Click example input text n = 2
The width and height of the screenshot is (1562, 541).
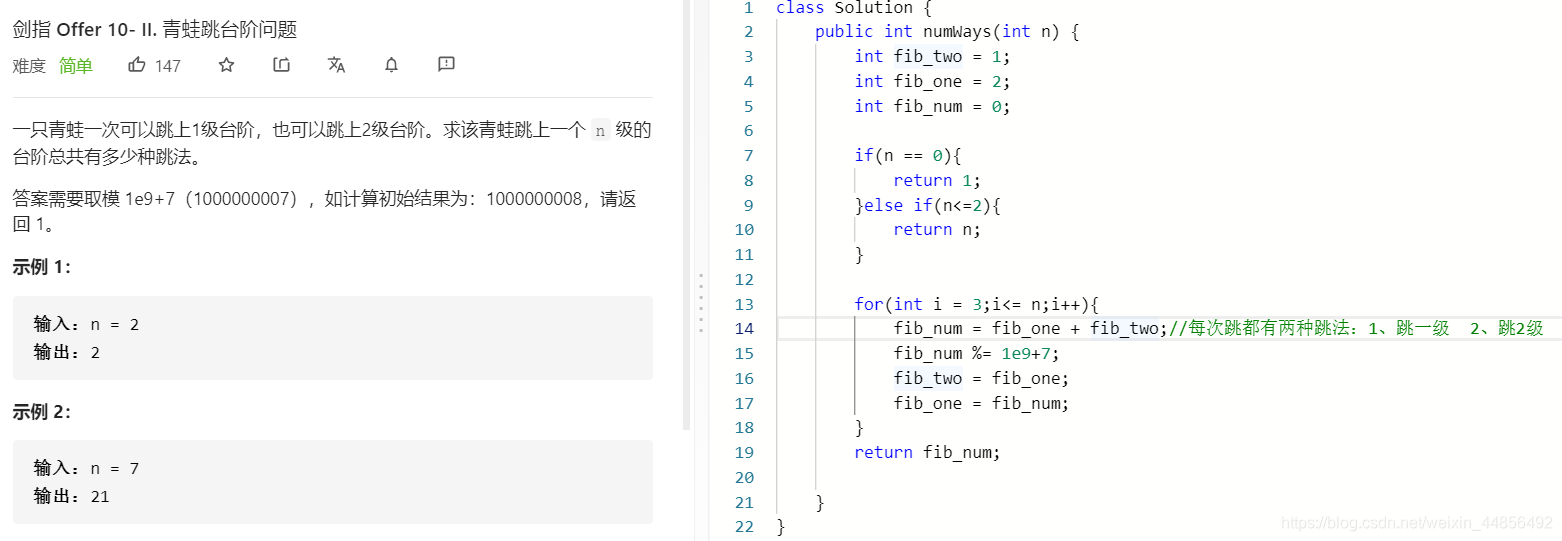point(115,324)
